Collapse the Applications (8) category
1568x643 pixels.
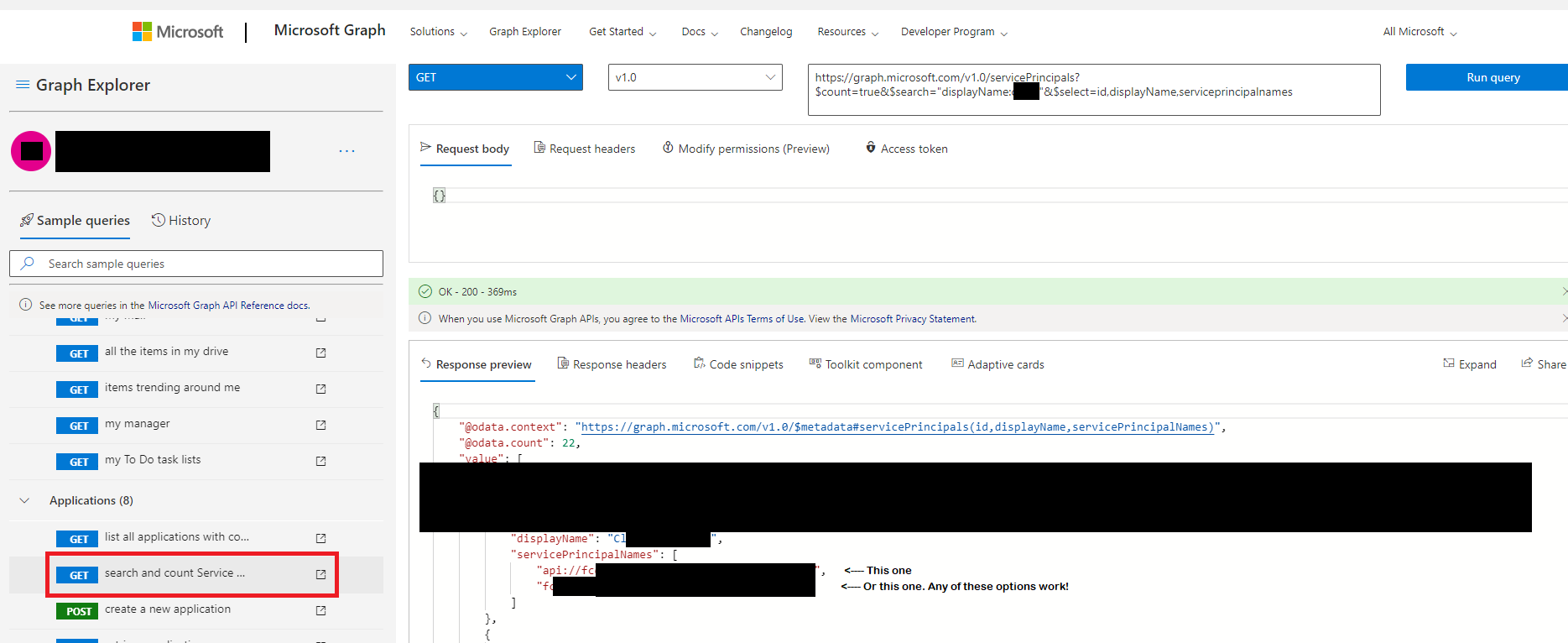click(x=25, y=500)
